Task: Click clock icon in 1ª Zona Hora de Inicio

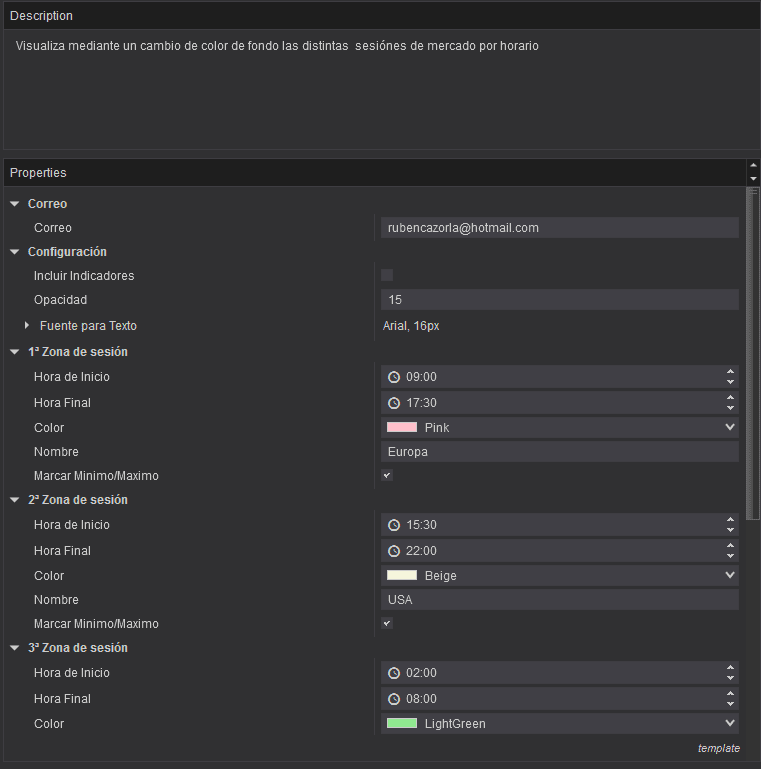Action: (394, 377)
